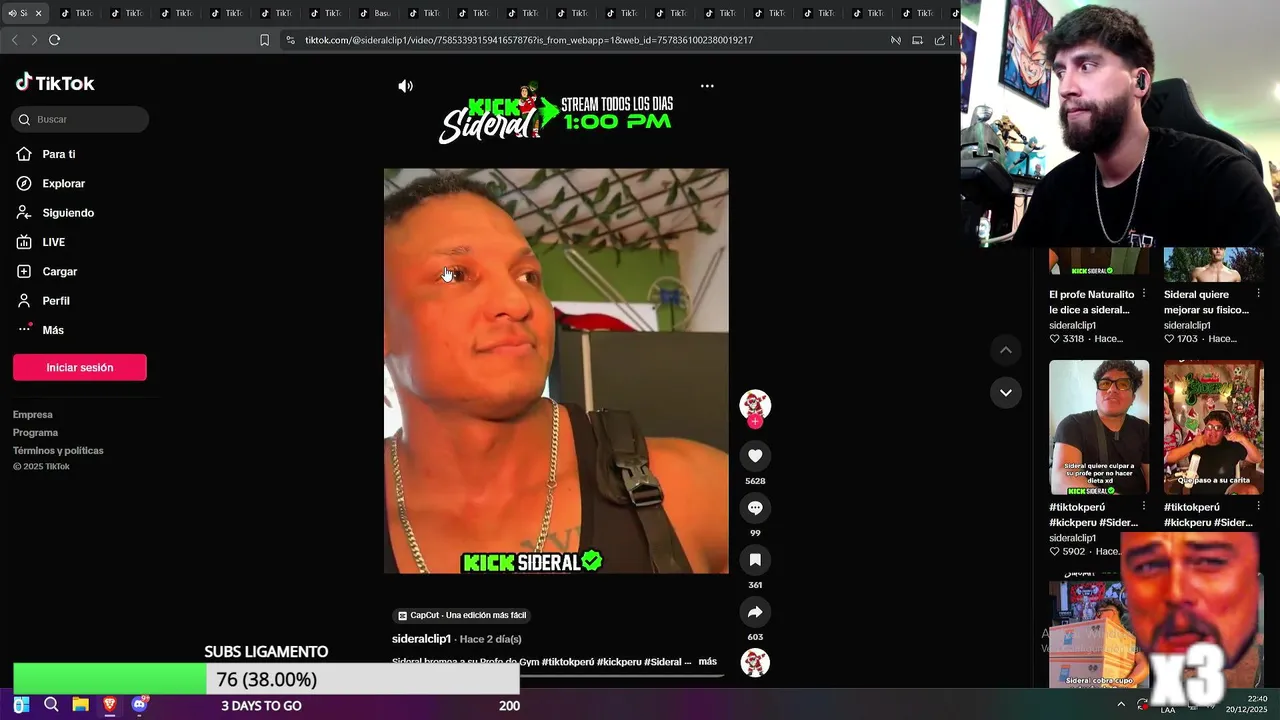Viewport: 1280px width, 720px height.
Task: Pause the playing video in center
Action: [556, 371]
